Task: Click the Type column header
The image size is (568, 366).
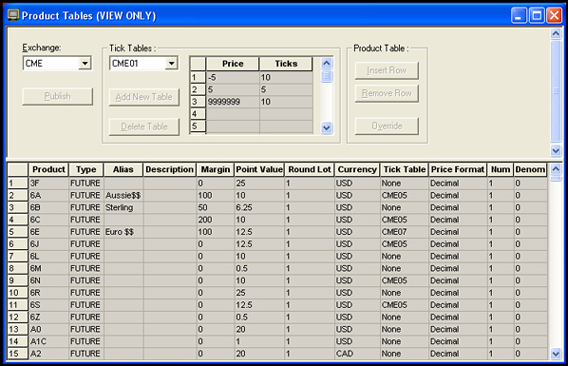Action: pyautogui.click(x=86, y=170)
